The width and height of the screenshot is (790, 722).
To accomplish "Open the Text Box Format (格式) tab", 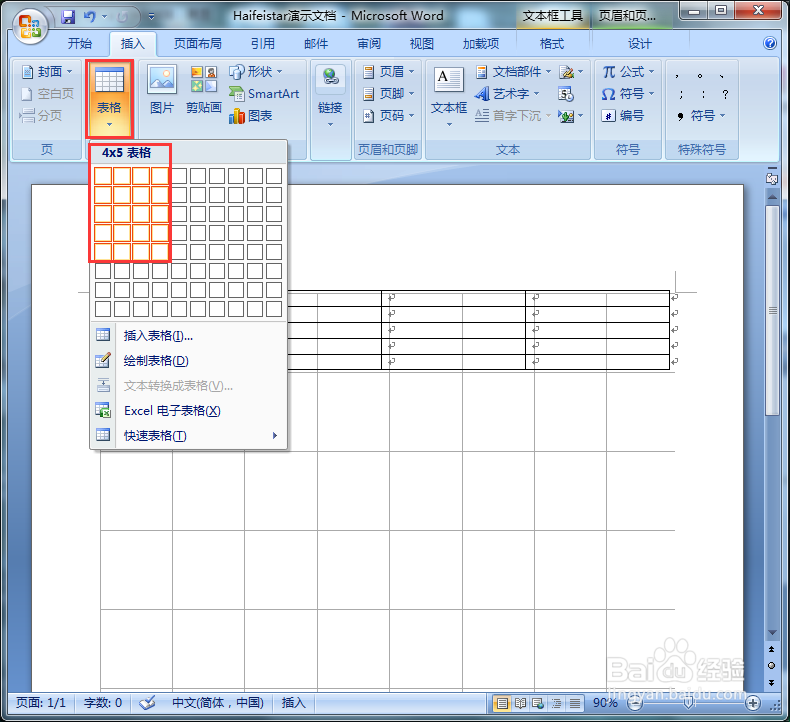I will coord(552,44).
